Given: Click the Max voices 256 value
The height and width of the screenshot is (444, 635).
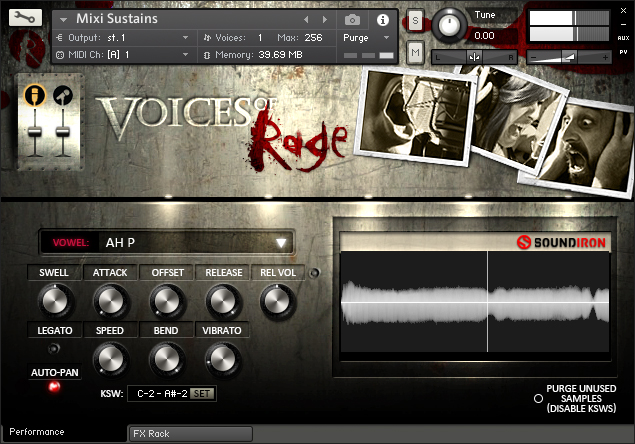Looking at the screenshot, I should [x=313, y=38].
